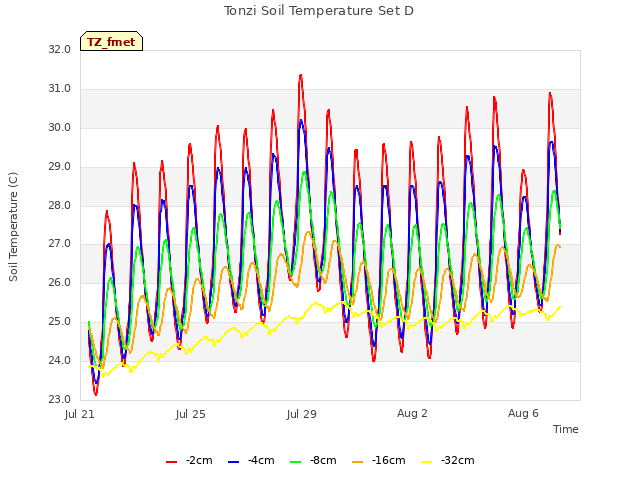Screen dimensions: 640x480
Task: Click the '-2cm' legend label
Action: pos(199,461)
